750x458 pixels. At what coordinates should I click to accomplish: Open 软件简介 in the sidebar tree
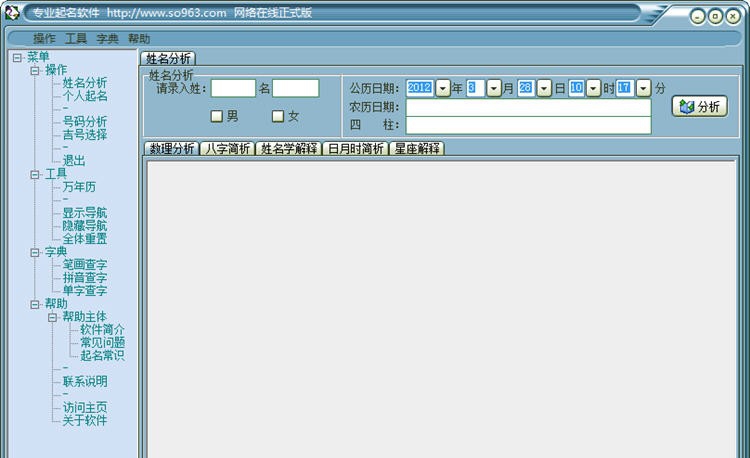click(x=102, y=329)
